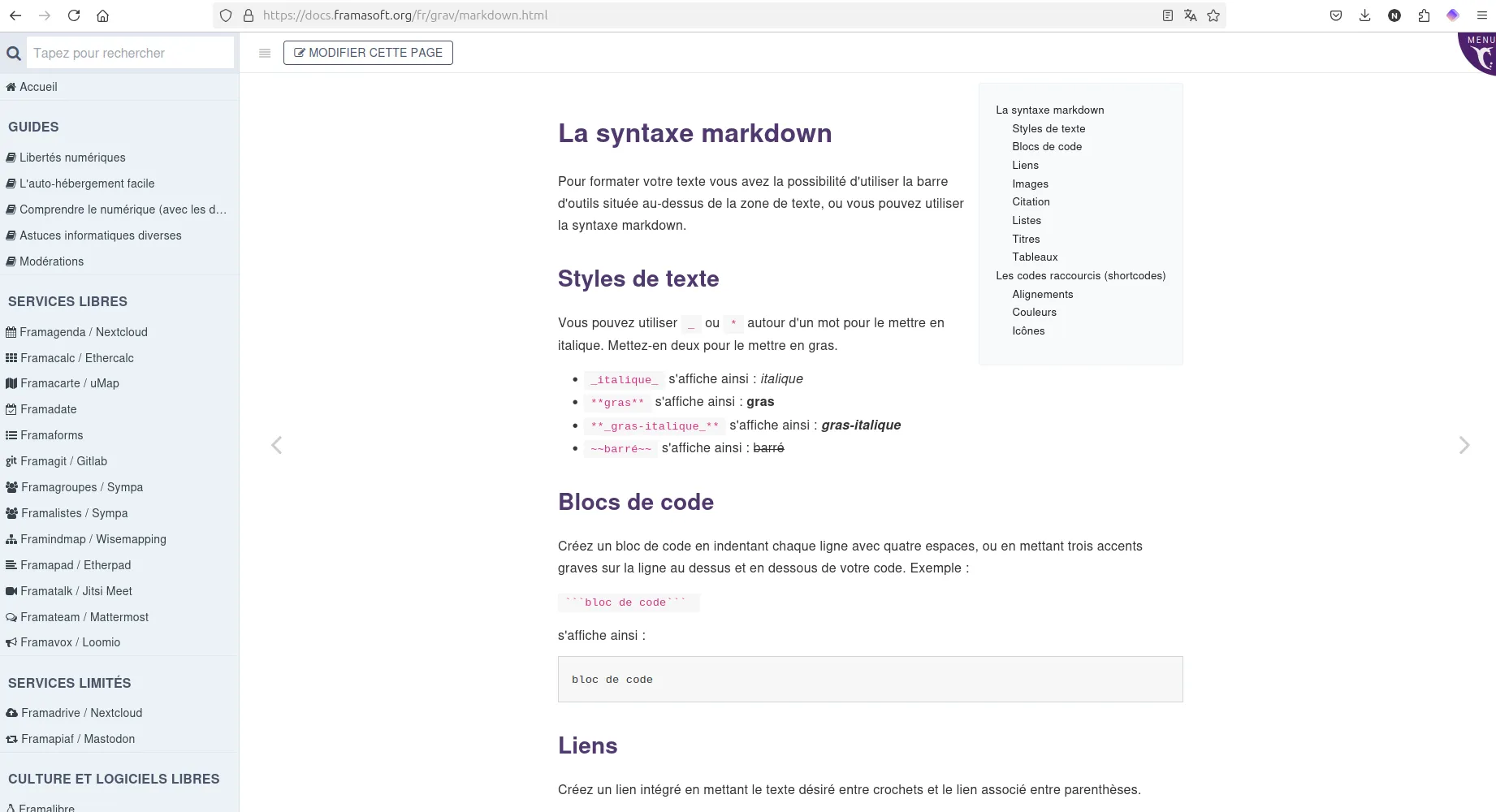The width and height of the screenshot is (1496, 812).
Task: Open Astuces informatiques diverses
Action: tap(119, 235)
